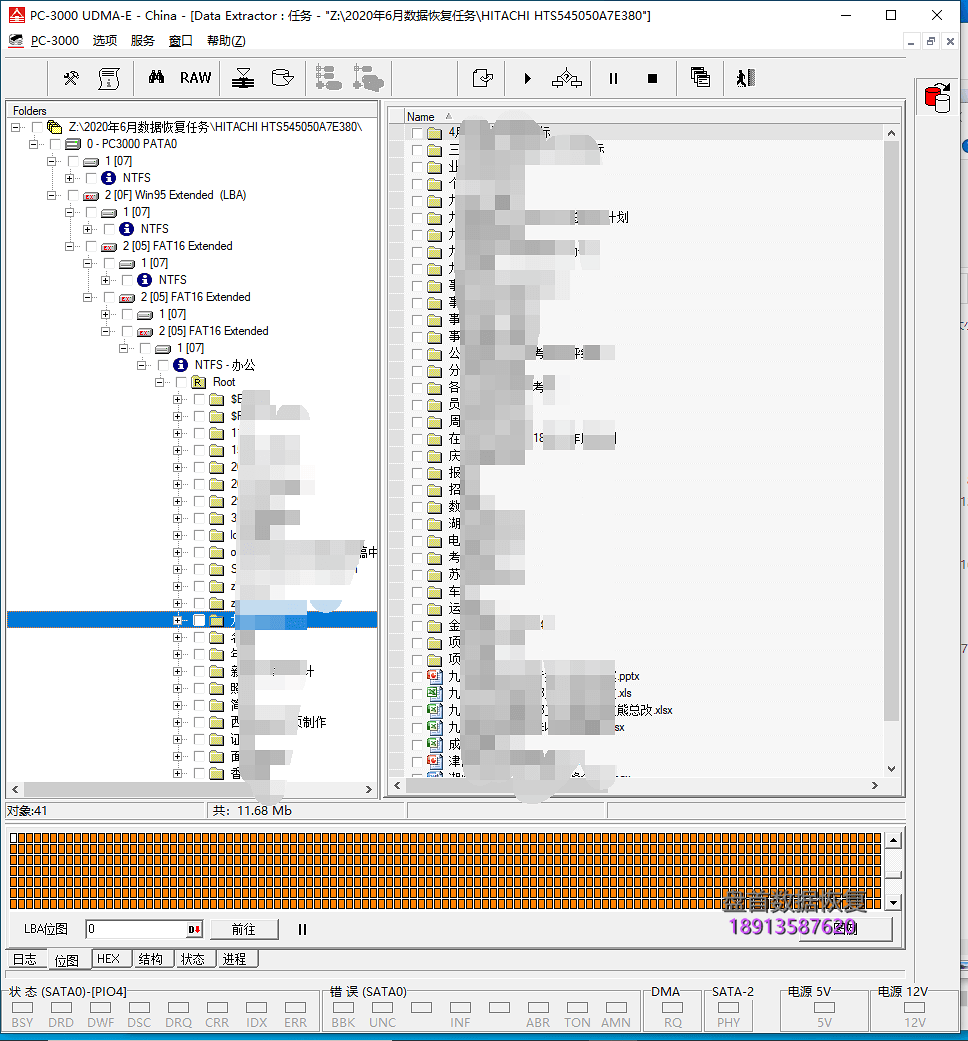Viewport: 968px width, 1041px height.
Task: Expand the highlighted folder in the tree
Action: click(x=177, y=620)
